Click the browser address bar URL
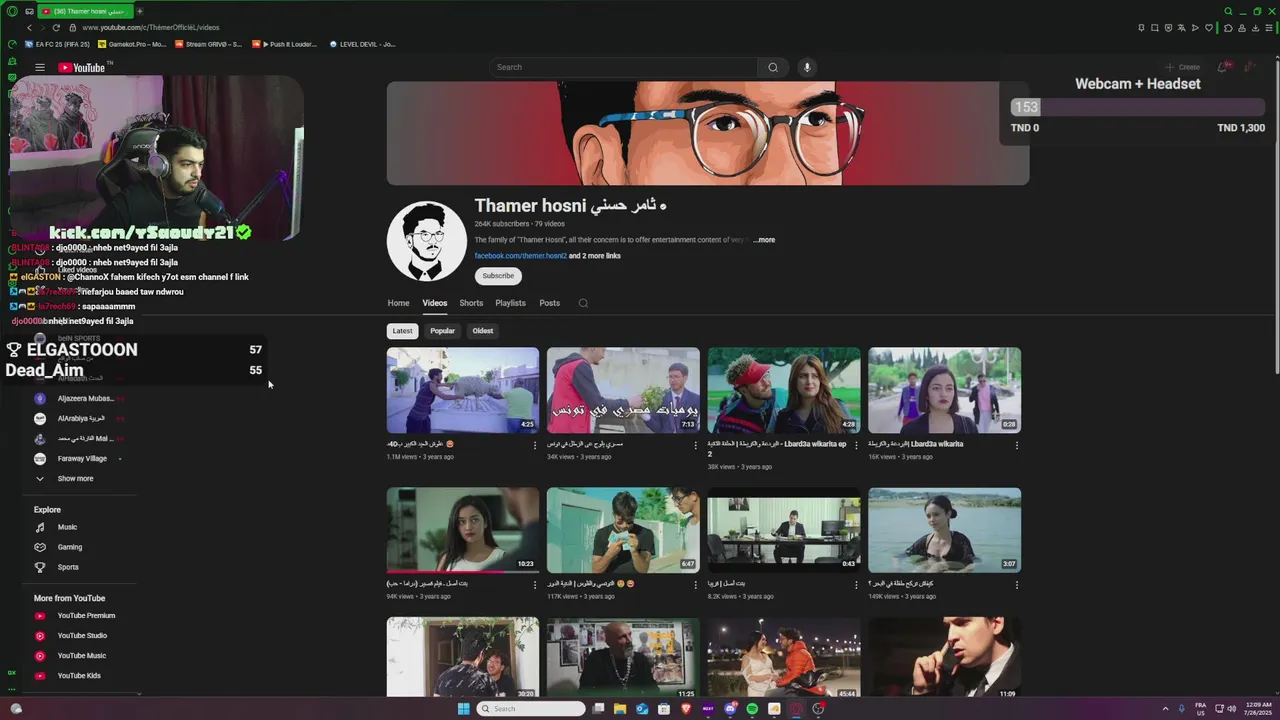 (150, 28)
